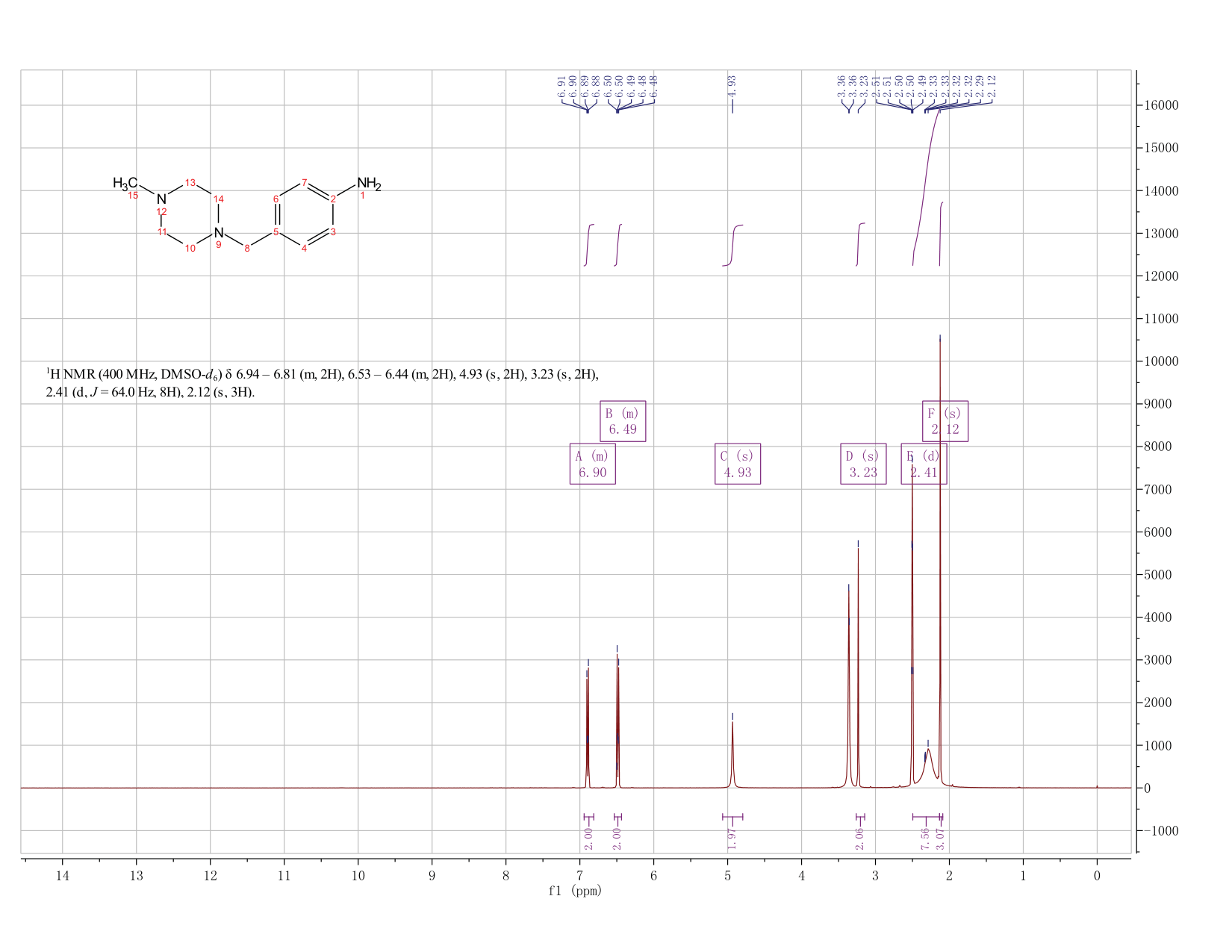Click atom number 5 on the benzene ring
Viewport: 1232px width, 952px height.
[x=276, y=231]
